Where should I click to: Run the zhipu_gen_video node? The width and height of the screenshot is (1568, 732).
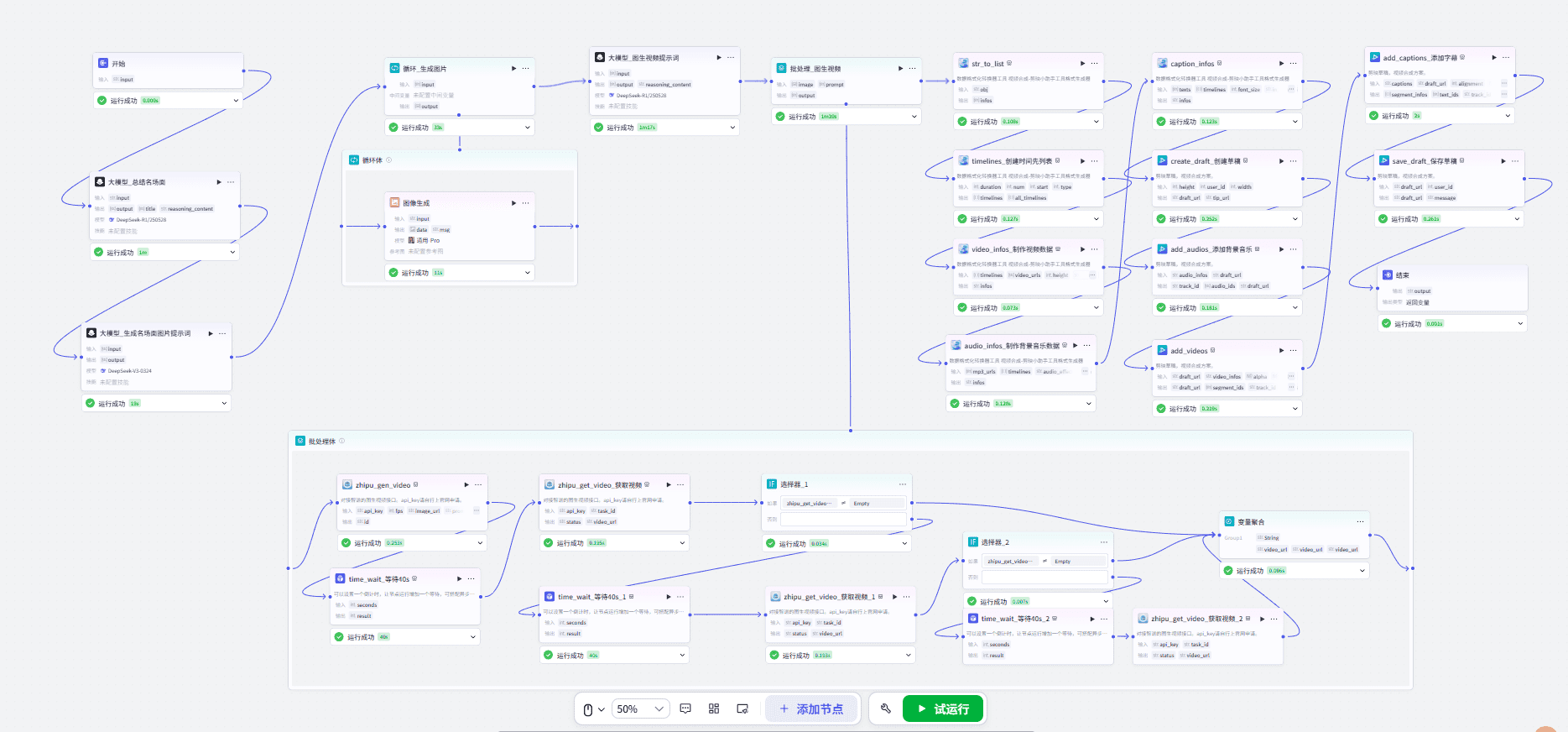click(x=466, y=485)
